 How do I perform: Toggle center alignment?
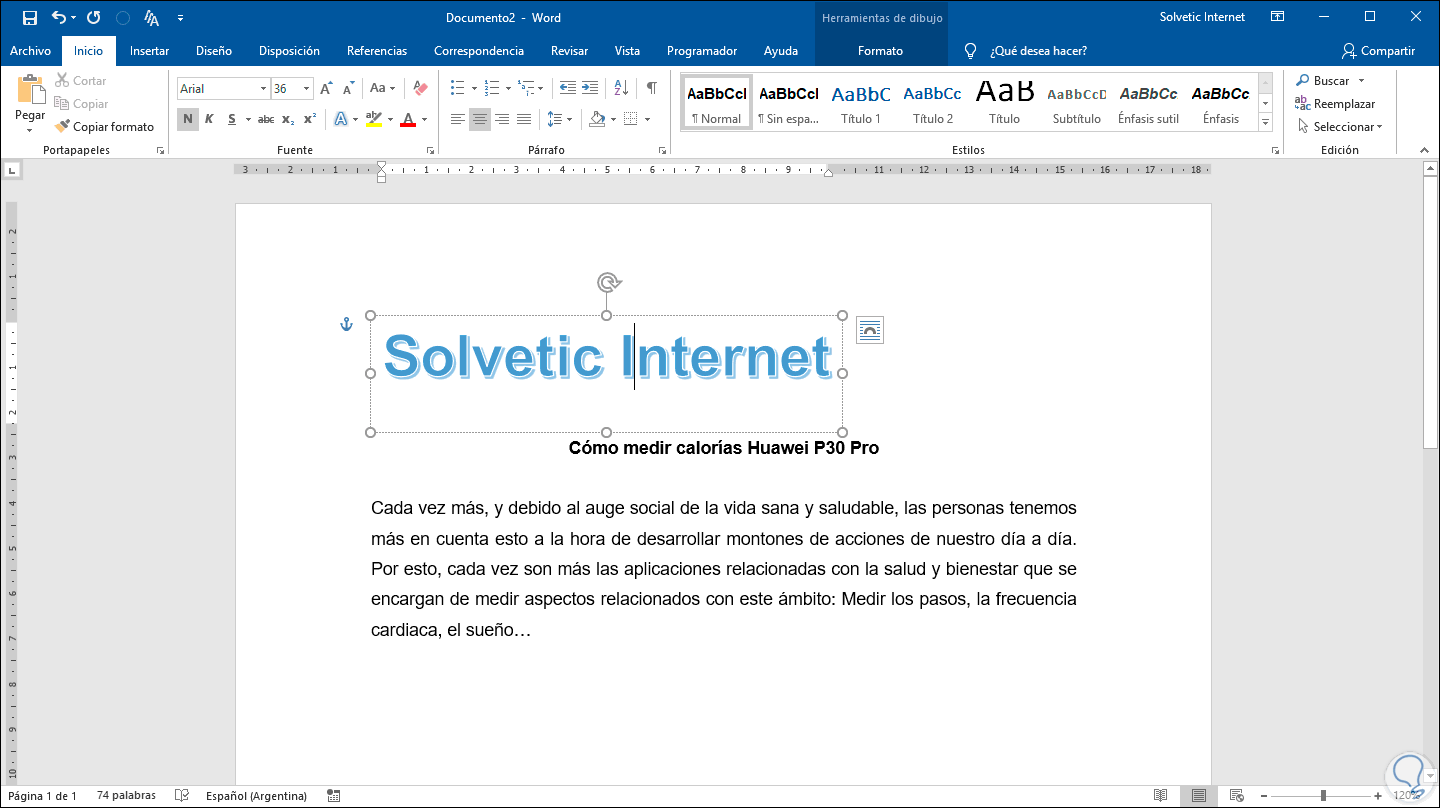[x=480, y=119]
